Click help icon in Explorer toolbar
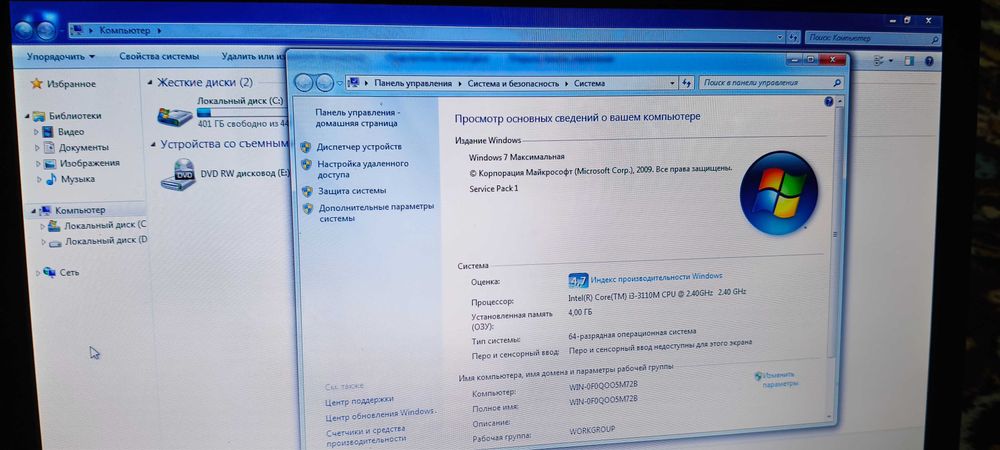The image size is (1000, 450). click(929, 62)
